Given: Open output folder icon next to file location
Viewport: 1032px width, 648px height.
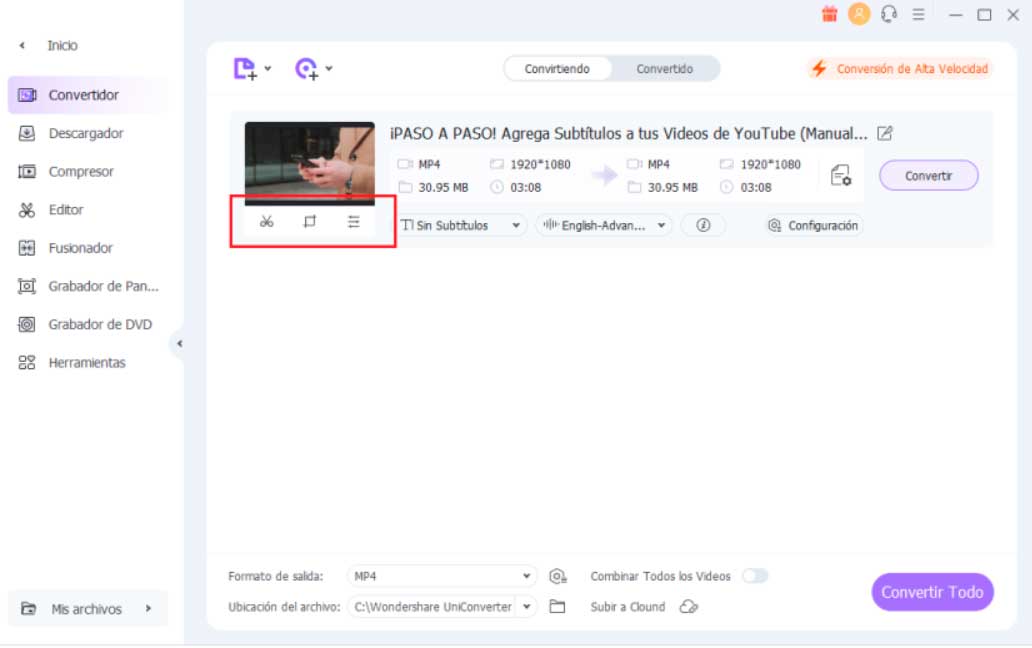Looking at the screenshot, I should click(x=558, y=607).
